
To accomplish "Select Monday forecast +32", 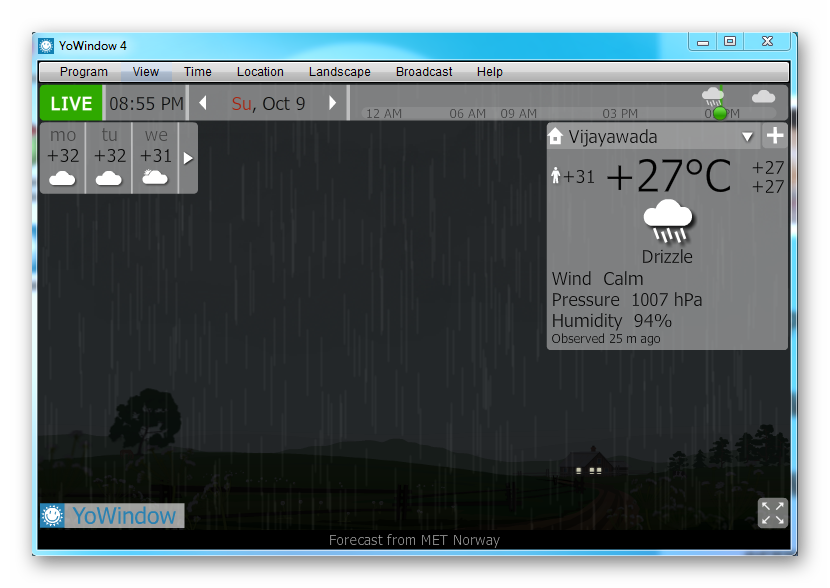I will tap(63, 158).
